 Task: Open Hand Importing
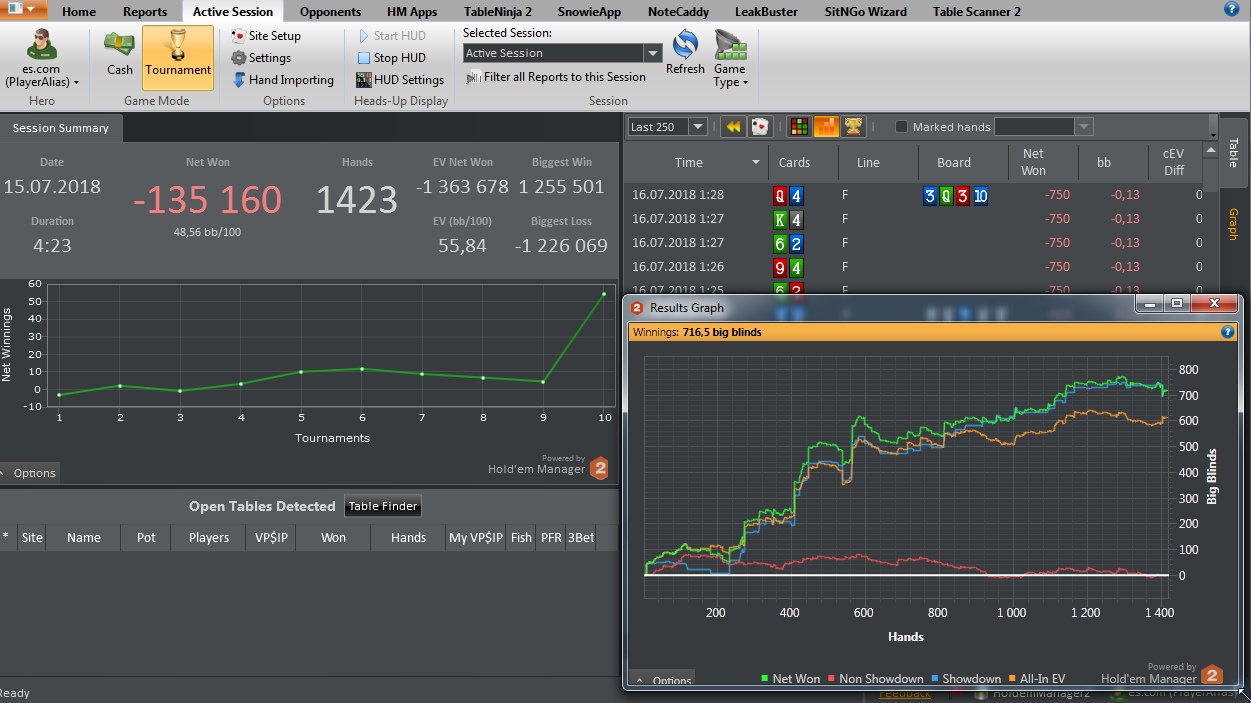point(282,80)
